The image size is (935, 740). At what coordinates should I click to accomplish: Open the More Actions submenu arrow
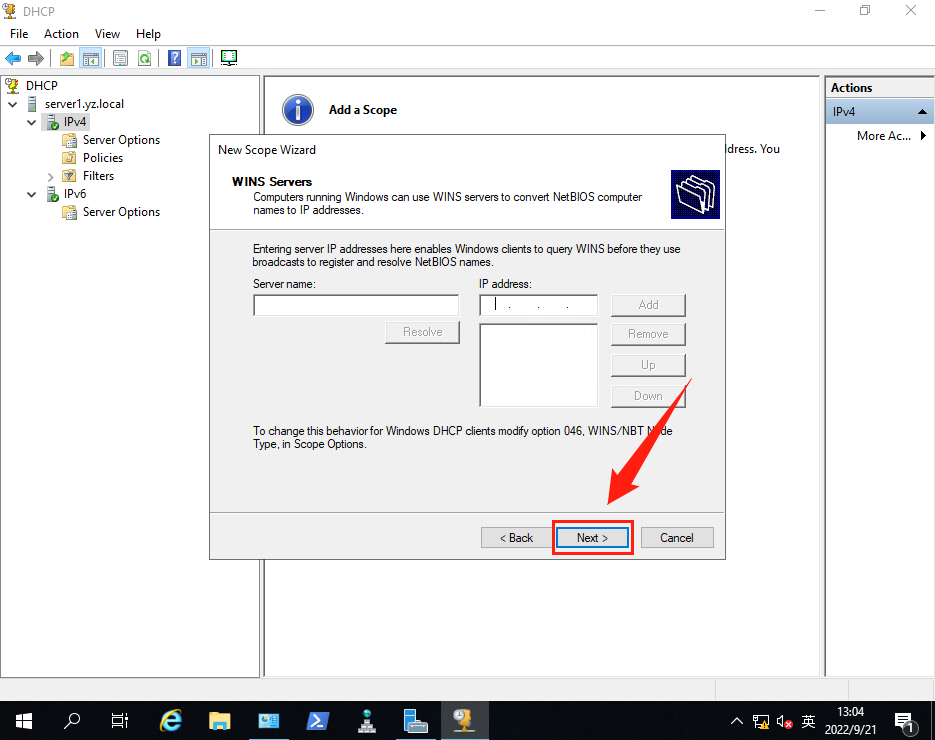pyautogui.click(x=923, y=135)
